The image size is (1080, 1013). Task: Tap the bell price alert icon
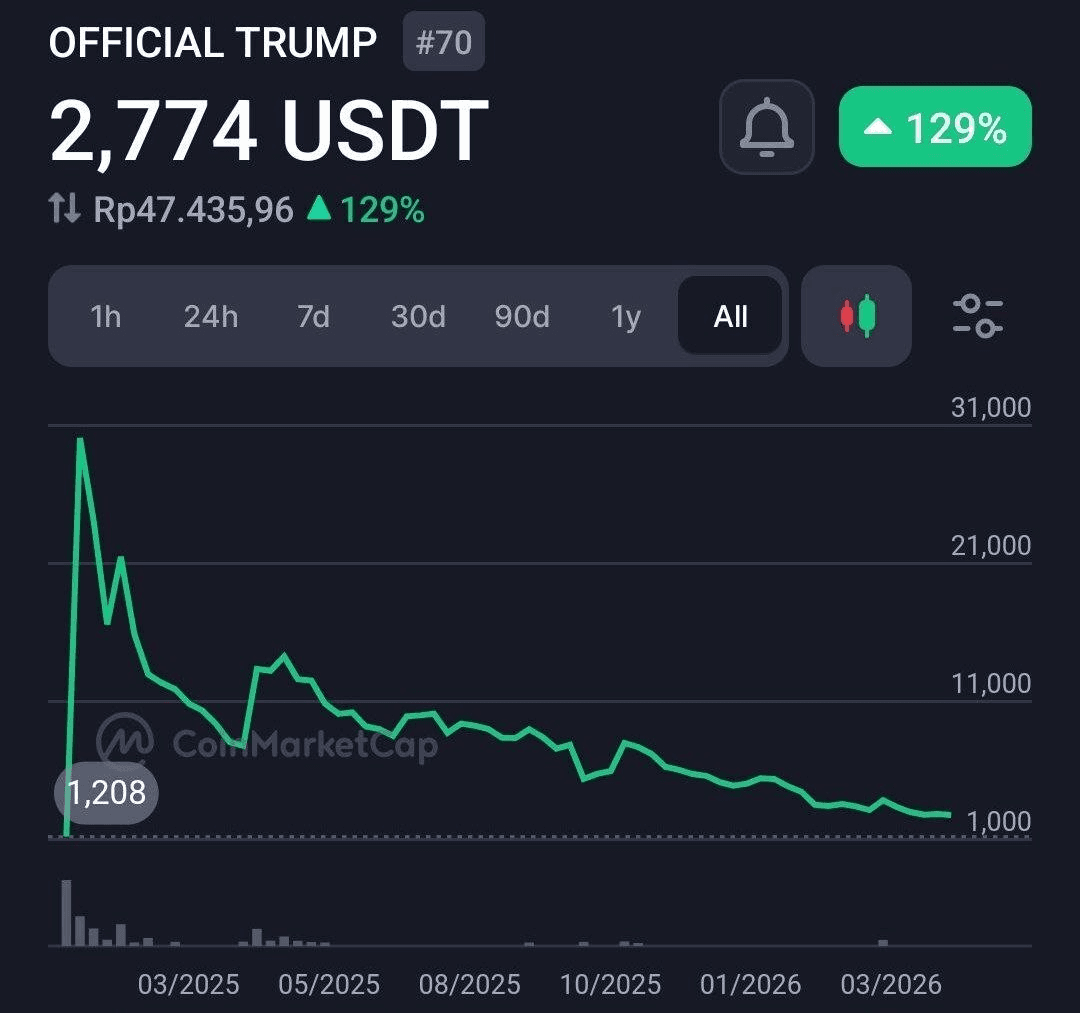766,127
